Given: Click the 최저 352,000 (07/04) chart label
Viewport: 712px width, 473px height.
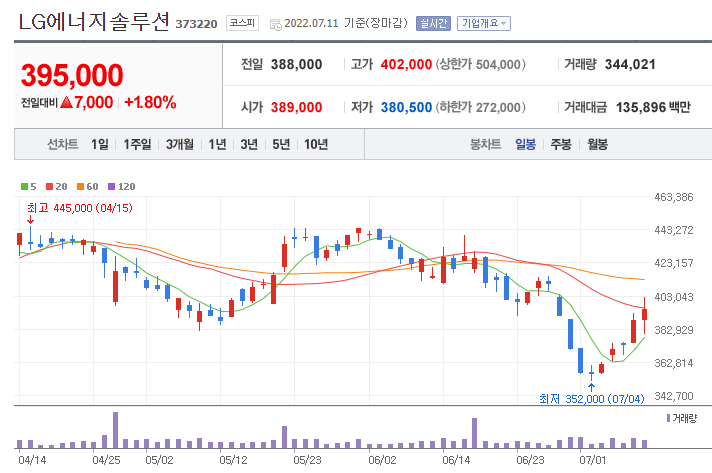Looking at the screenshot, I should 592,399.
